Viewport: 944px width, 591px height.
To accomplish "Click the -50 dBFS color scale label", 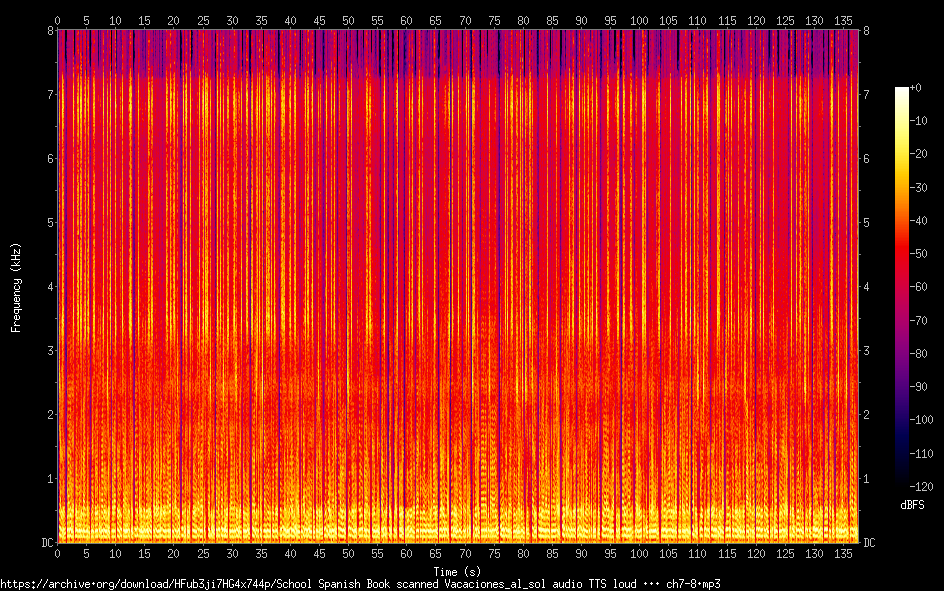I will pyautogui.click(x=918, y=254).
